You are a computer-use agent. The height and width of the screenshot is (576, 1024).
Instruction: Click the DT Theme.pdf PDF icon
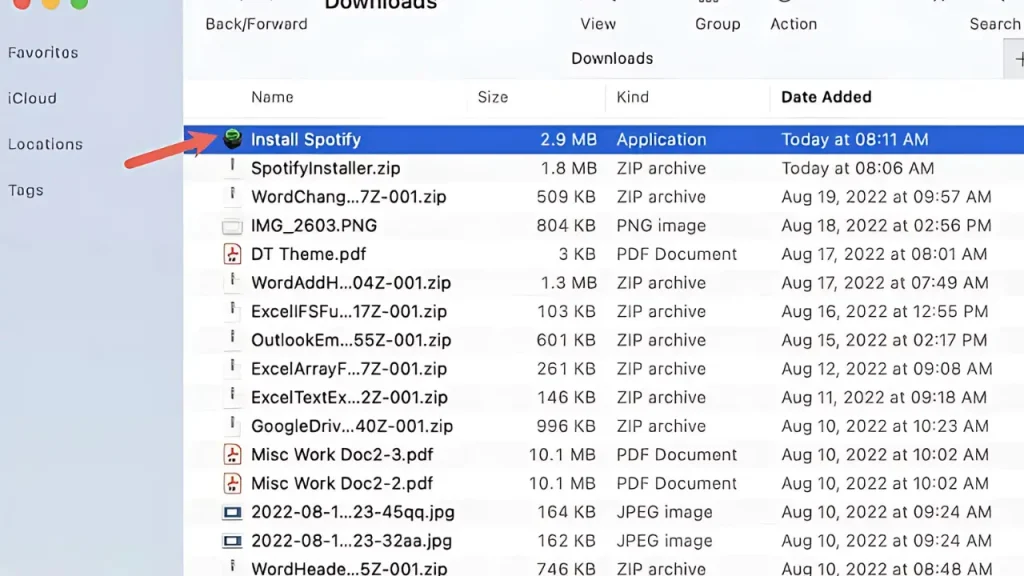232,254
